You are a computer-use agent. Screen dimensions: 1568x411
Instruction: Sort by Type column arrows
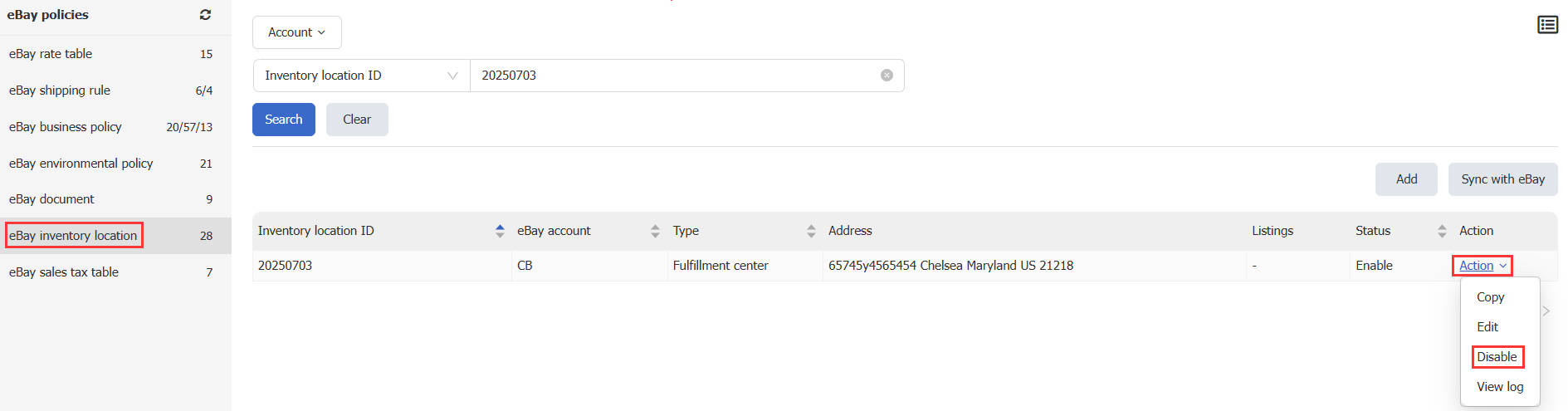811,231
